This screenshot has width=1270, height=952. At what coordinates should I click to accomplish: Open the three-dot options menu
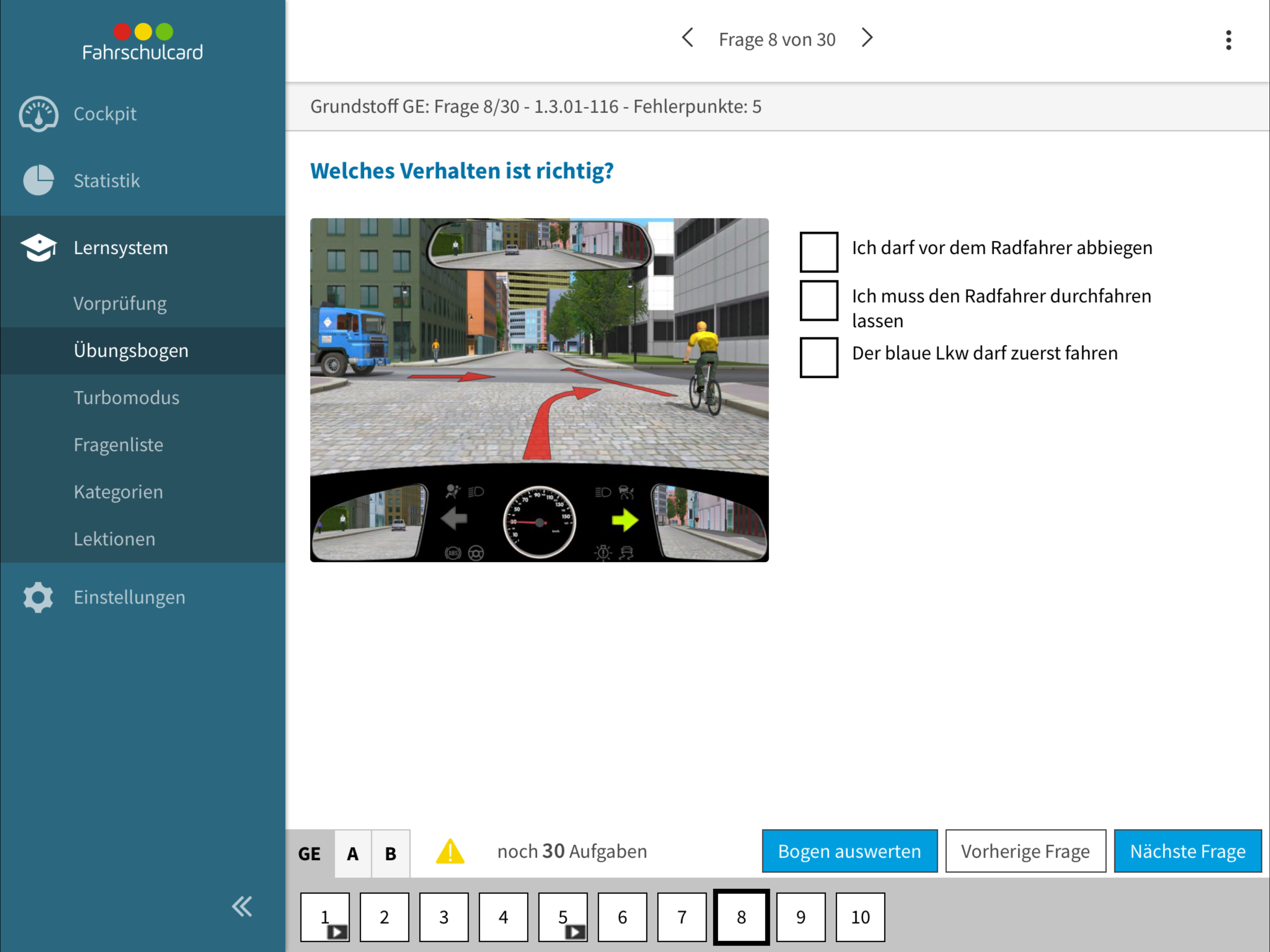pyautogui.click(x=1228, y=40)
